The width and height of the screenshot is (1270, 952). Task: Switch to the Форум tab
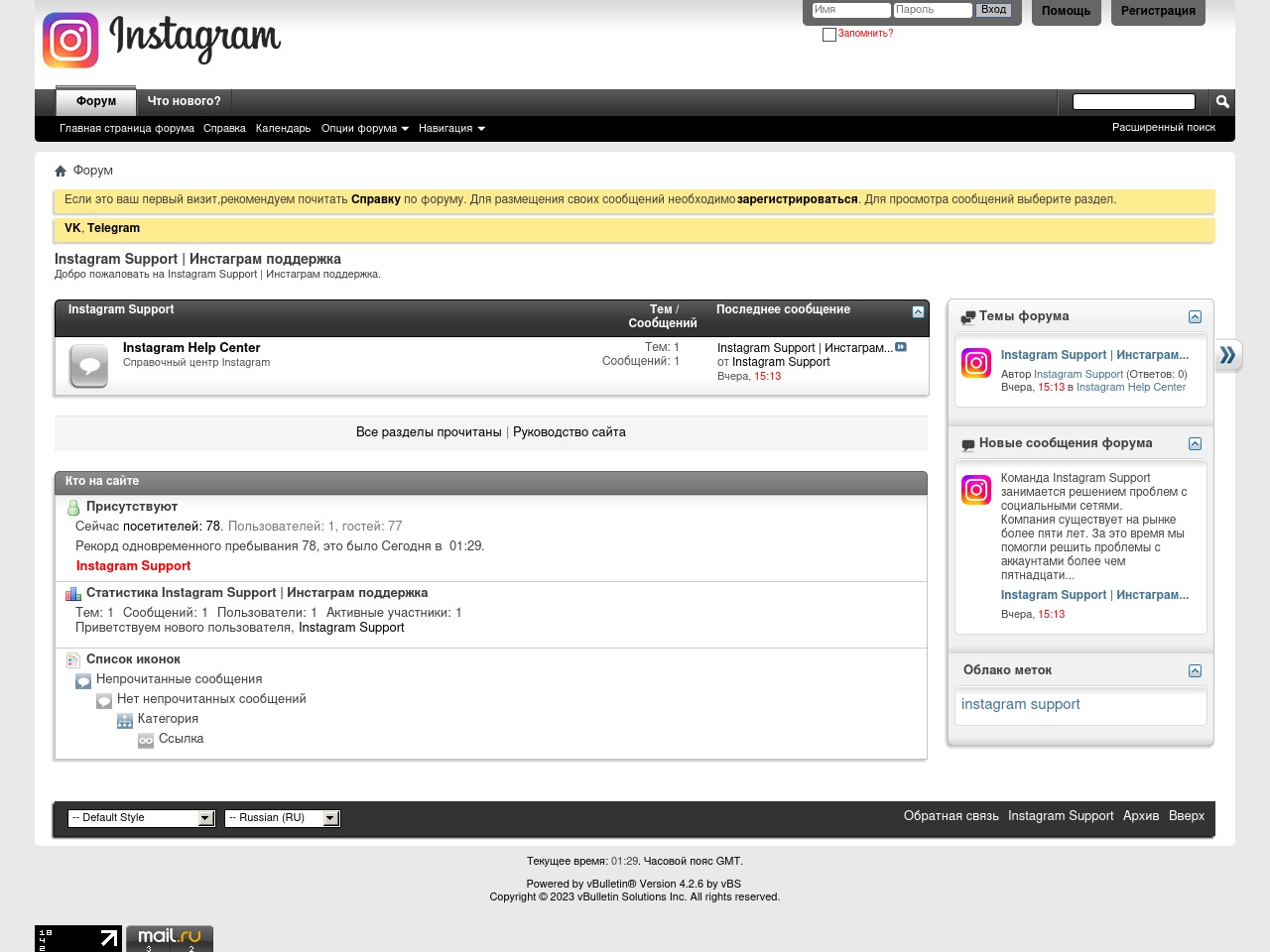coord(96,101)
